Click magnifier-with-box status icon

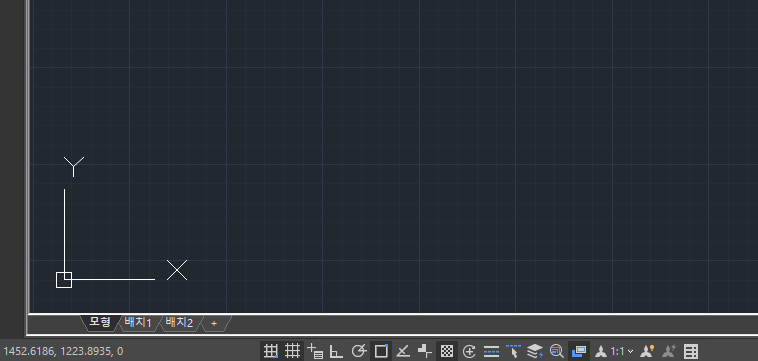(557, 351)
